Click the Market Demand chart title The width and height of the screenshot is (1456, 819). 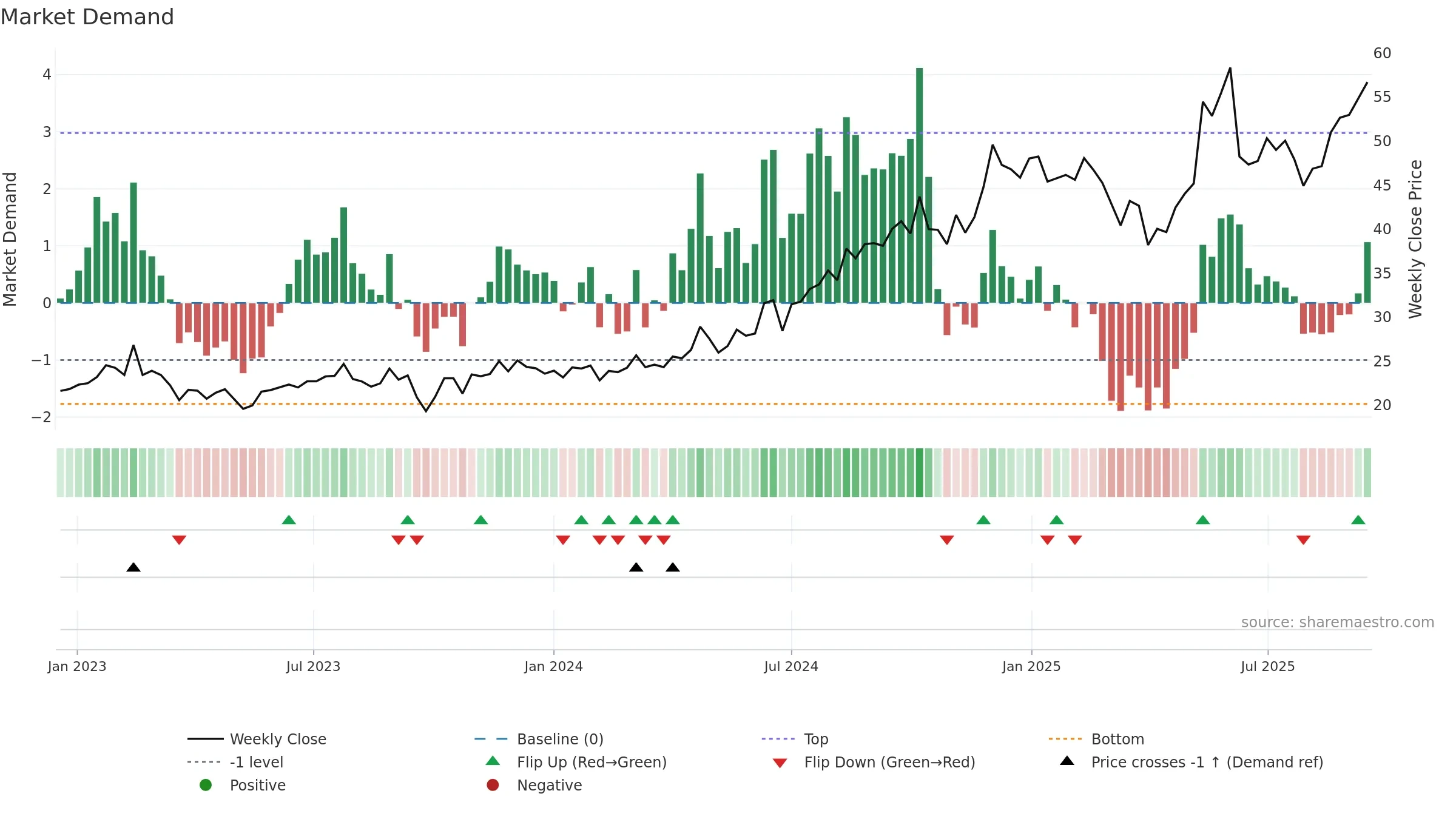[x=87, y=17]
